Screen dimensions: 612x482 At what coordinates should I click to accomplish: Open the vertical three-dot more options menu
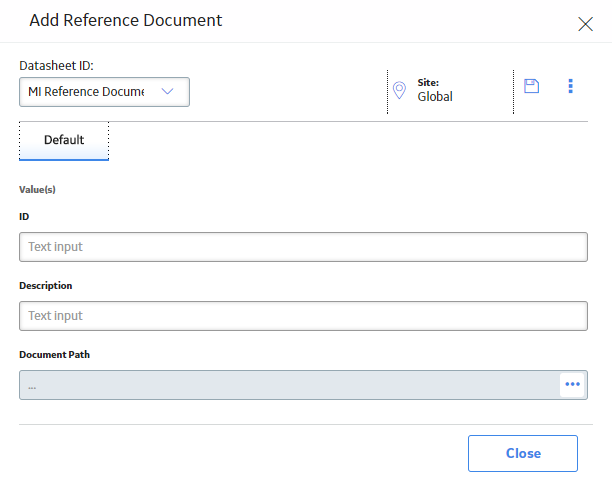(570, 86)
